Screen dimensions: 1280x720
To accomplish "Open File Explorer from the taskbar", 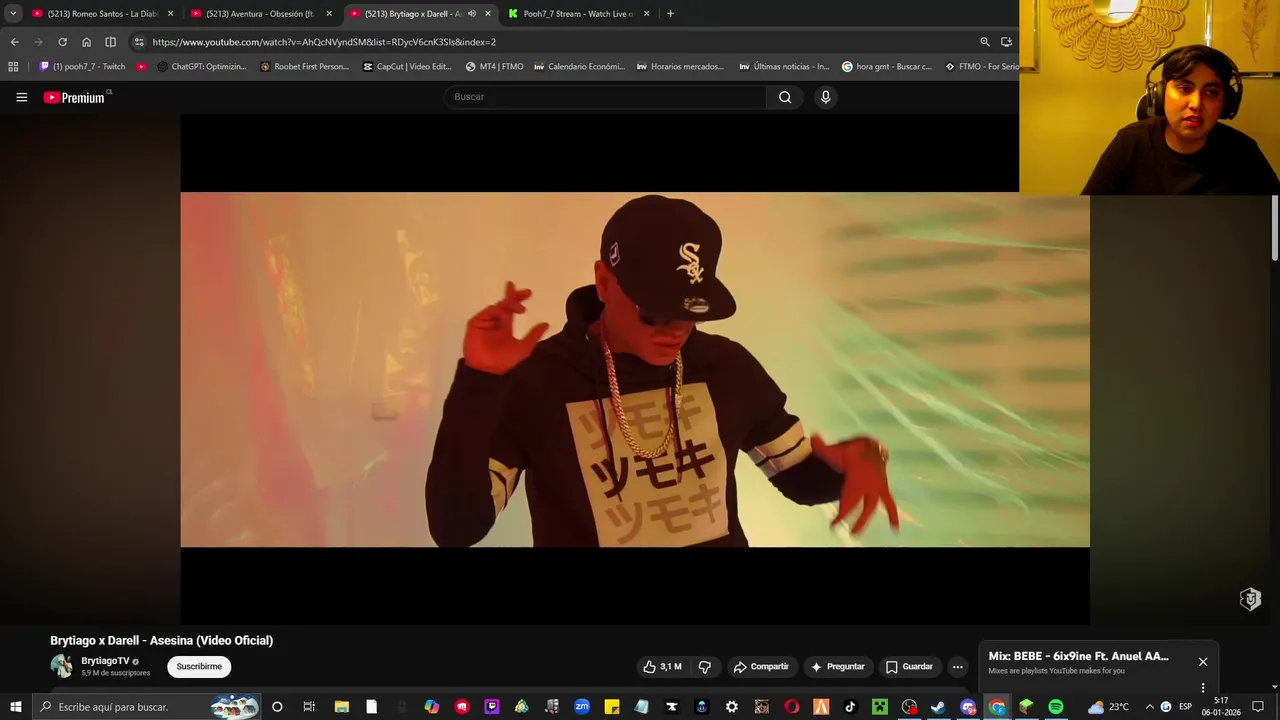I will click(x=341, y=707).
